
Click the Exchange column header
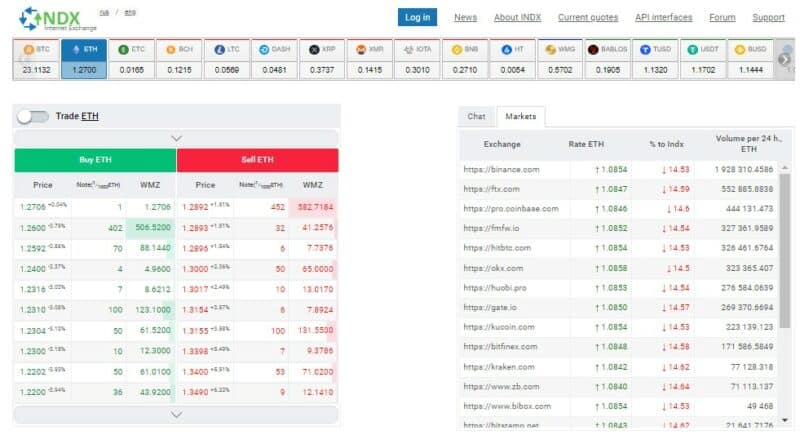pos(502,144)
